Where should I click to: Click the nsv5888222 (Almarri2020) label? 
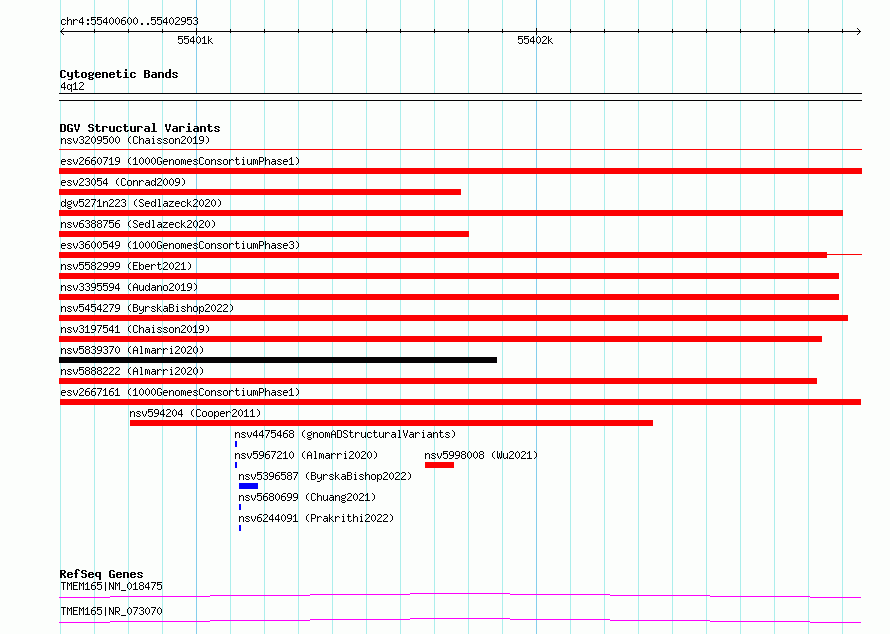132,371
